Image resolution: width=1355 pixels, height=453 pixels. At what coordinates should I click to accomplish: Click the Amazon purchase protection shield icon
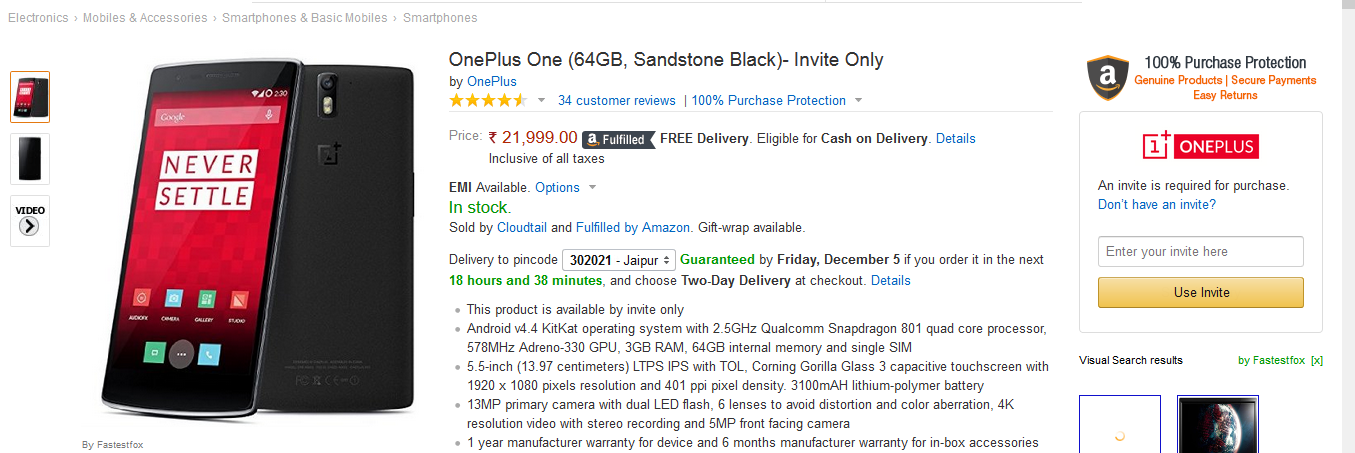pyautogui.click(x=1107, y=77)
